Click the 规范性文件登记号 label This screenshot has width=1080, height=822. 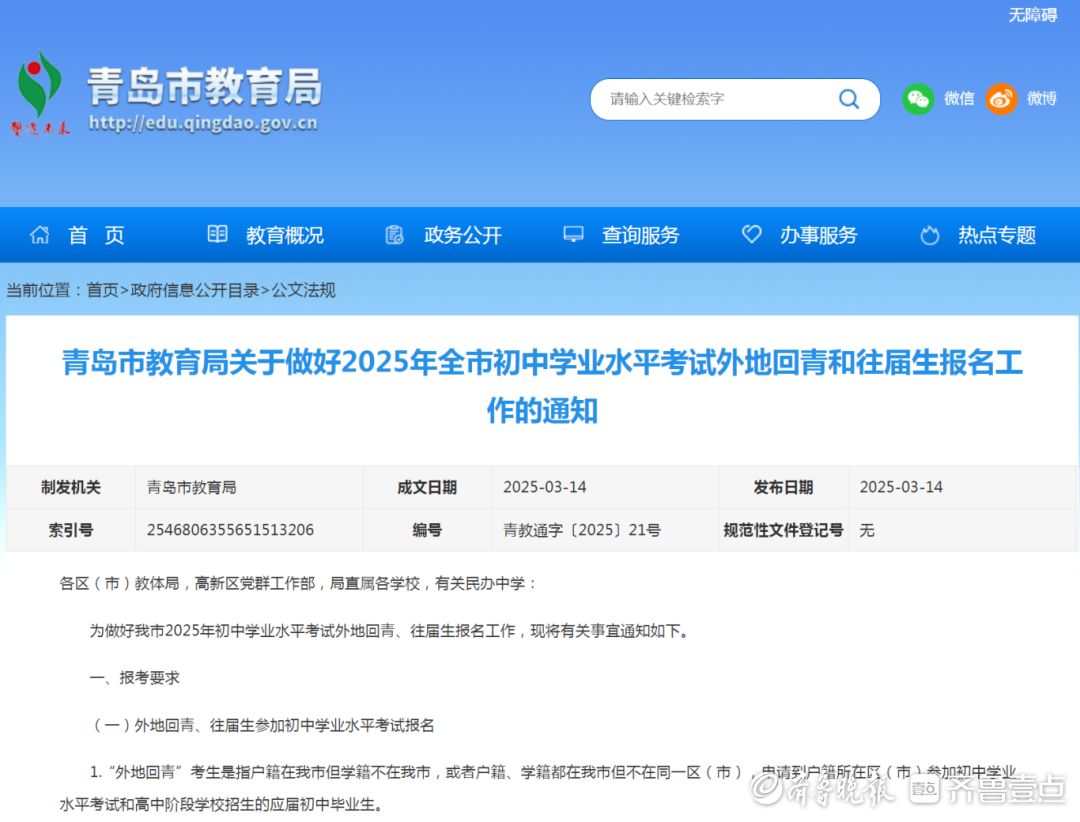click(x=783, y=530)
